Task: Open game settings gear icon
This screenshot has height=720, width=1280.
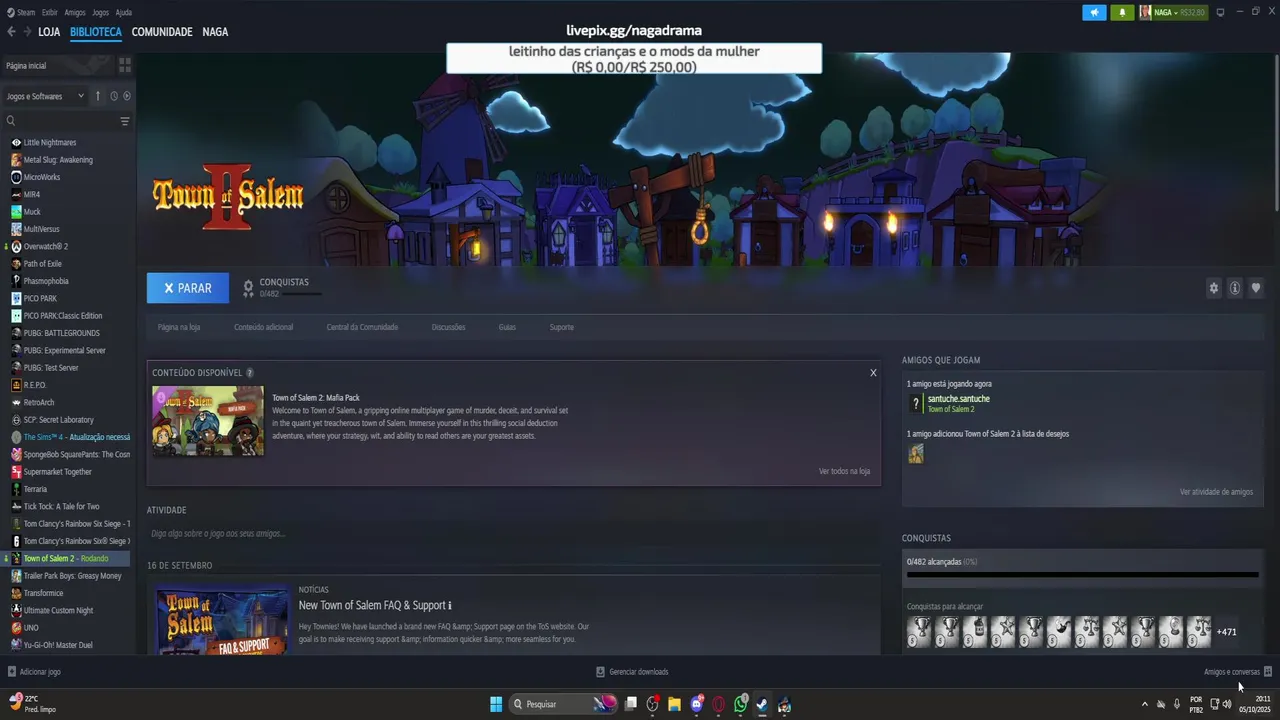Action: coord(1214,288)
